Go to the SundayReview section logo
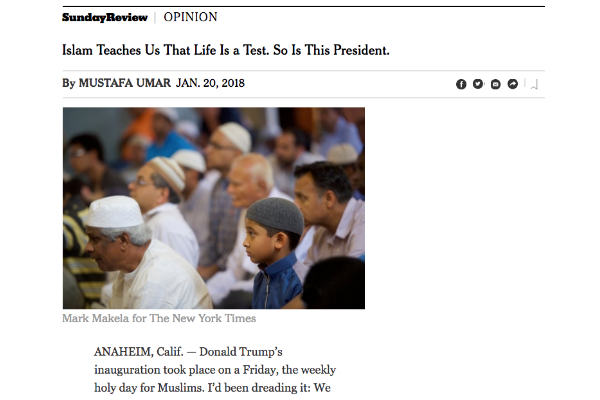 (x=105, y=17)
